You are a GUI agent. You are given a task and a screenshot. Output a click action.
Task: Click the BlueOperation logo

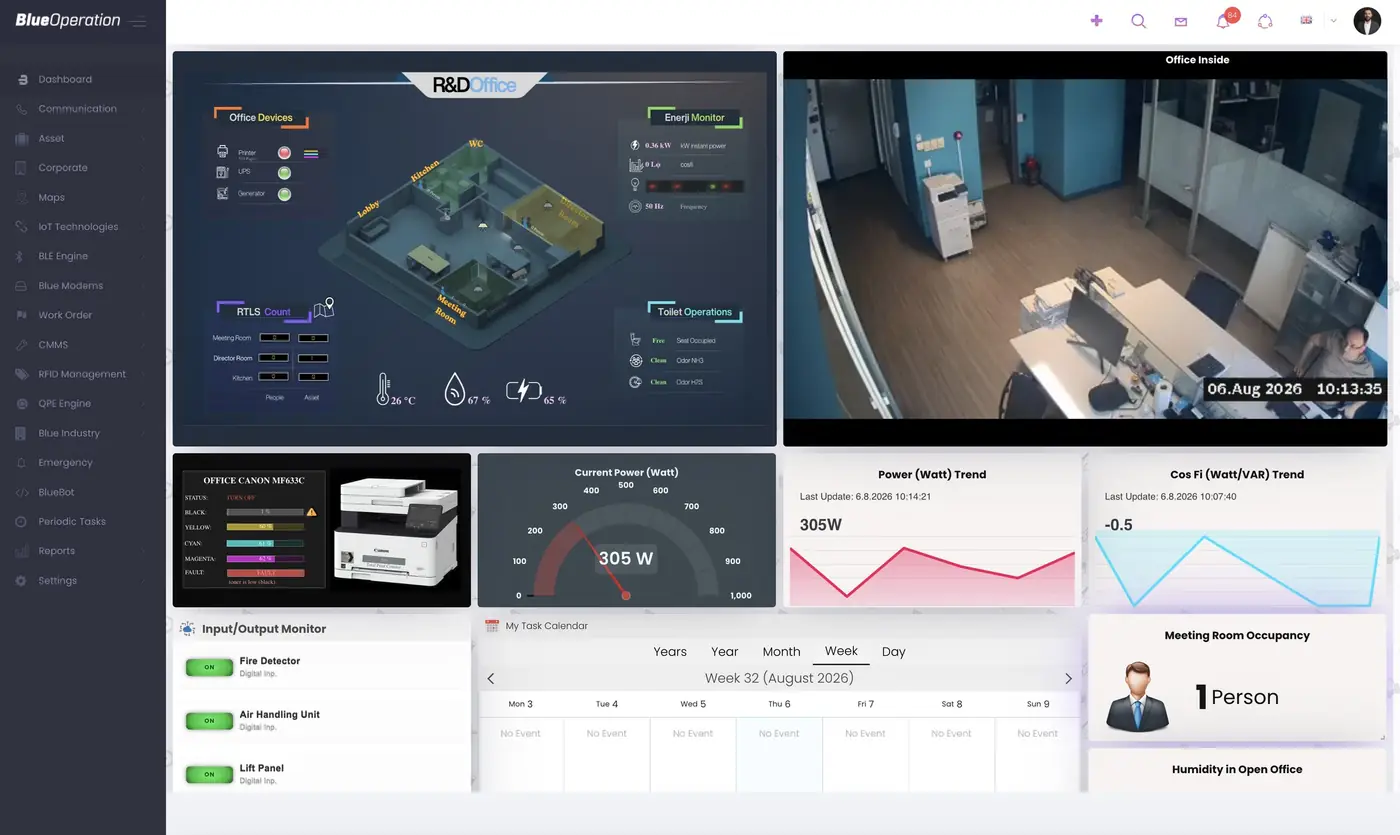(x=68, y=20)
